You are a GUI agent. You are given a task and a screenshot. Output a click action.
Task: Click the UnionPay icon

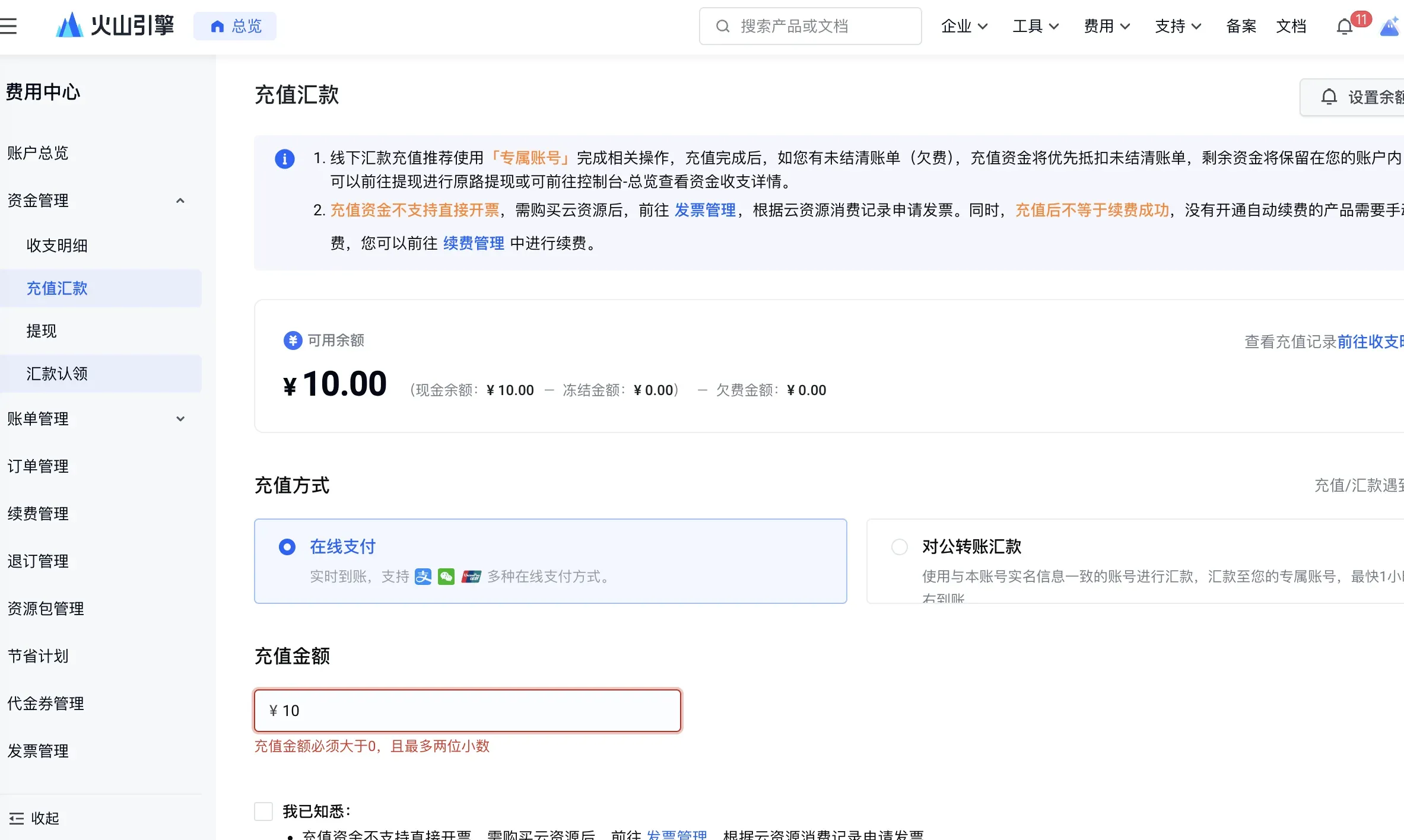pyautogui.click(x=471, y=577)
